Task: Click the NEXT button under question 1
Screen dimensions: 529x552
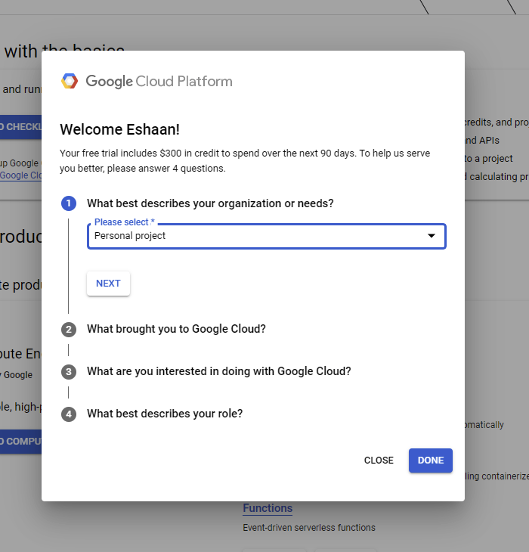Action: [x=108, y=283]
